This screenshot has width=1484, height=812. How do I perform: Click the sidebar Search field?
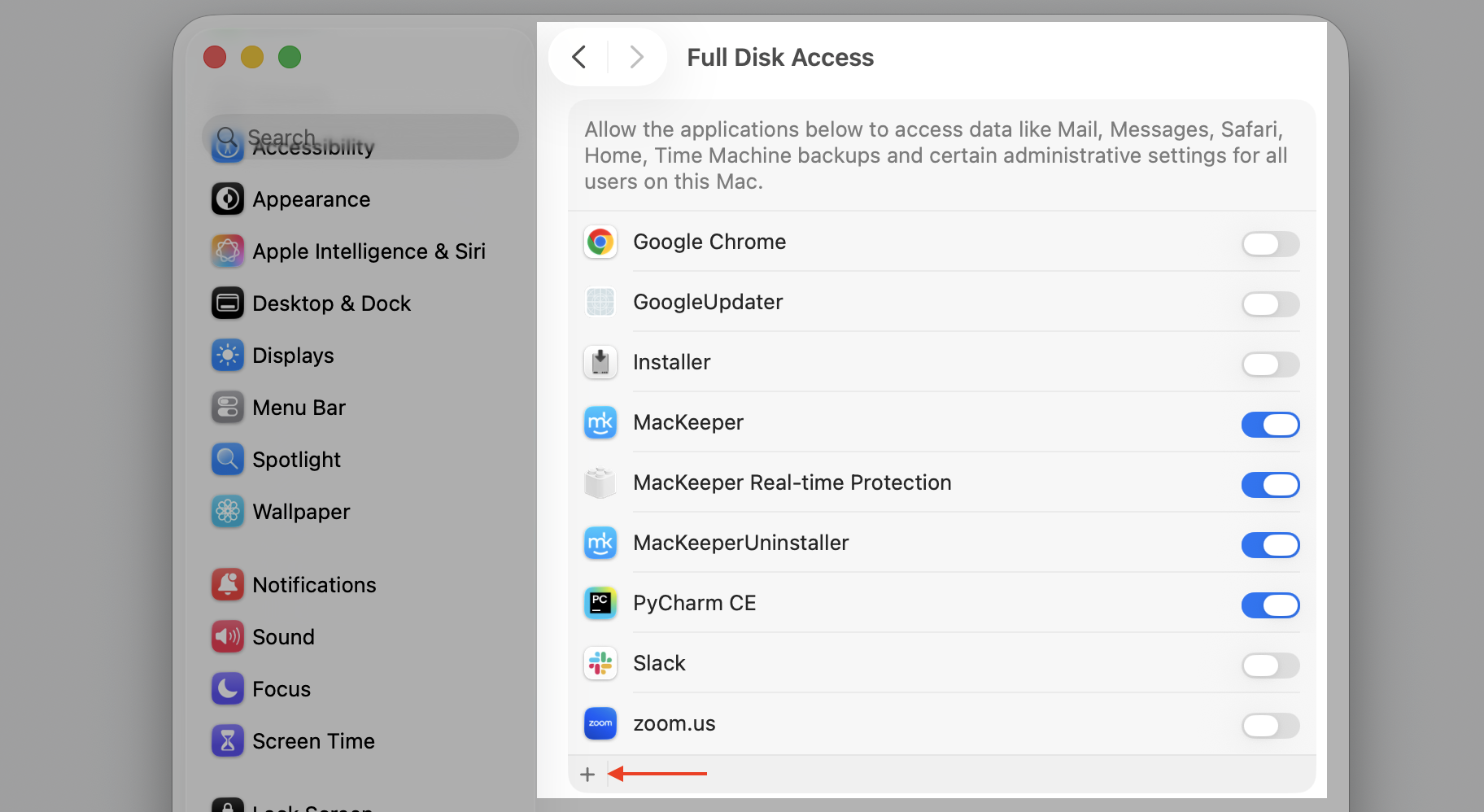click(x=360, y=137)
